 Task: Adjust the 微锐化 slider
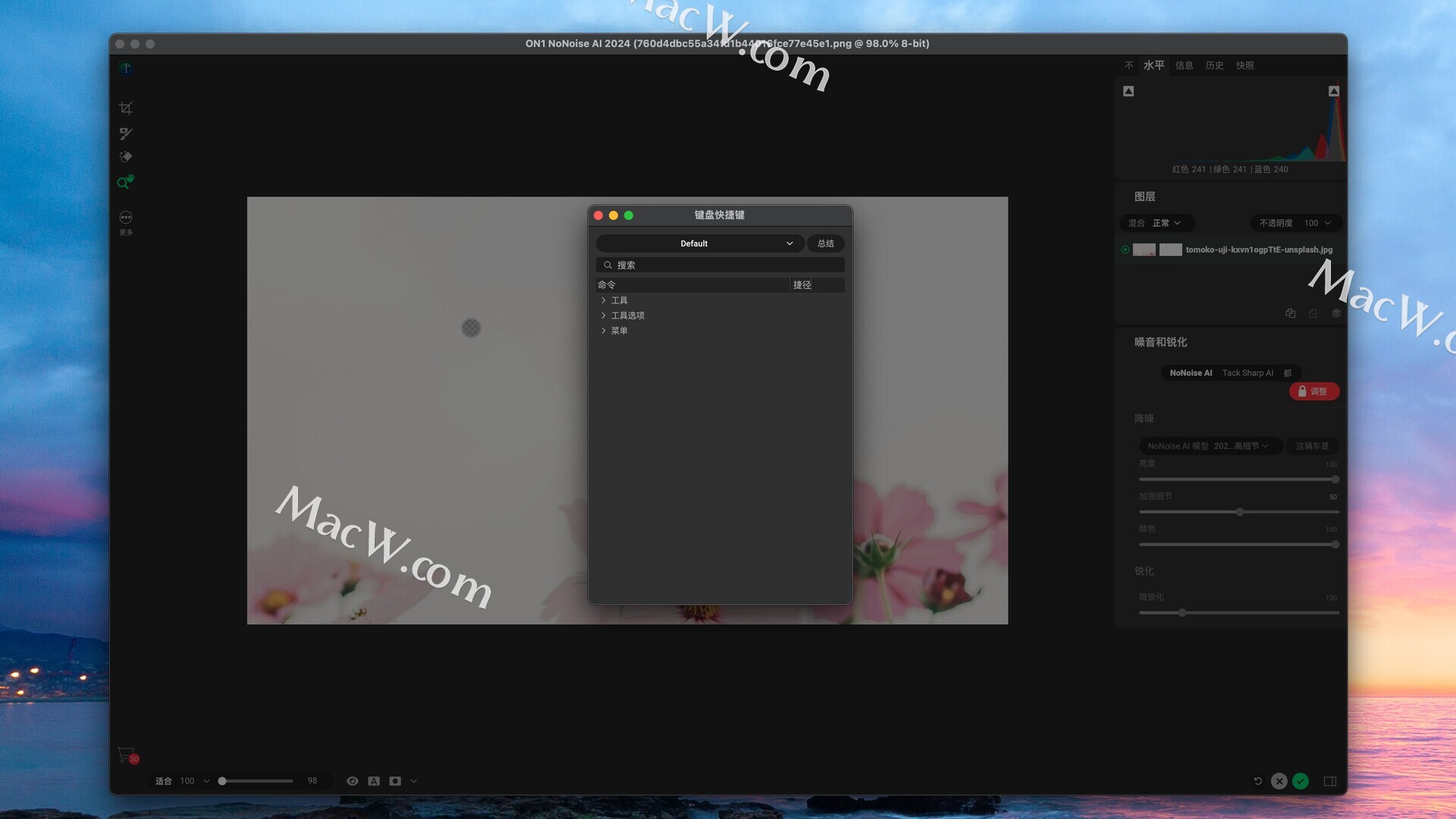(x=1238, y=613)
